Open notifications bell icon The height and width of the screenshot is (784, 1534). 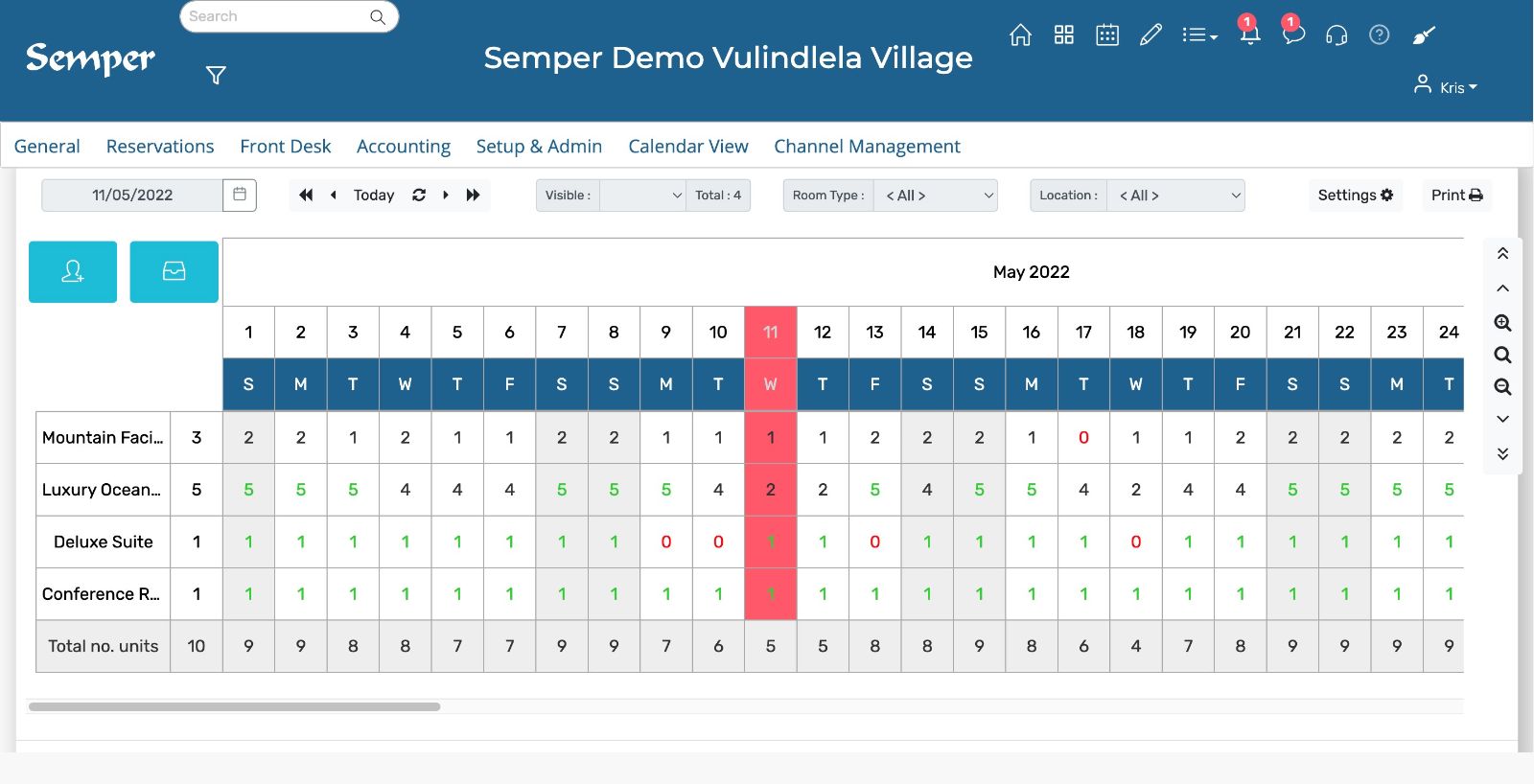1249,35
